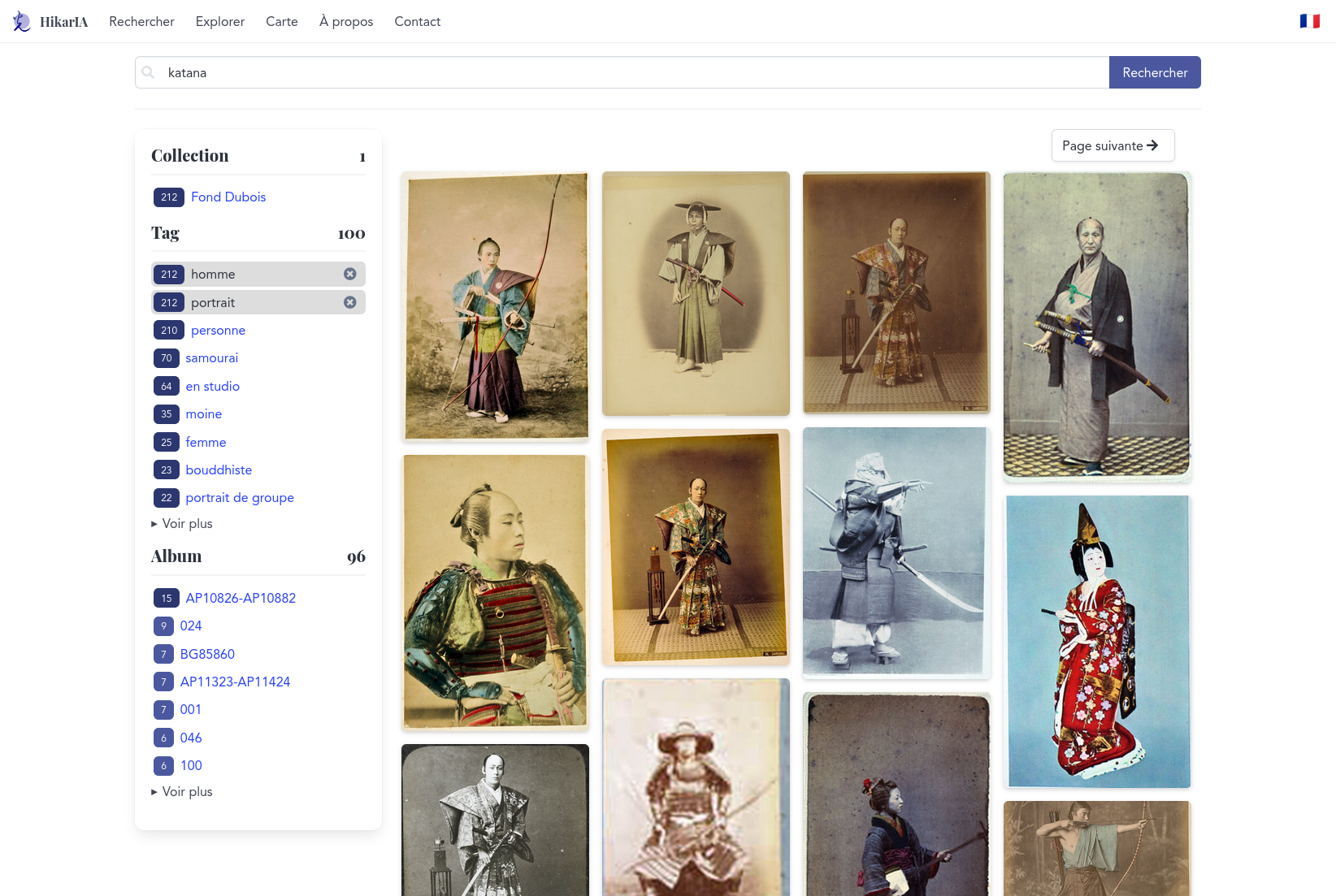
Task: Go to next page of results
Action: coord(1112,145)
